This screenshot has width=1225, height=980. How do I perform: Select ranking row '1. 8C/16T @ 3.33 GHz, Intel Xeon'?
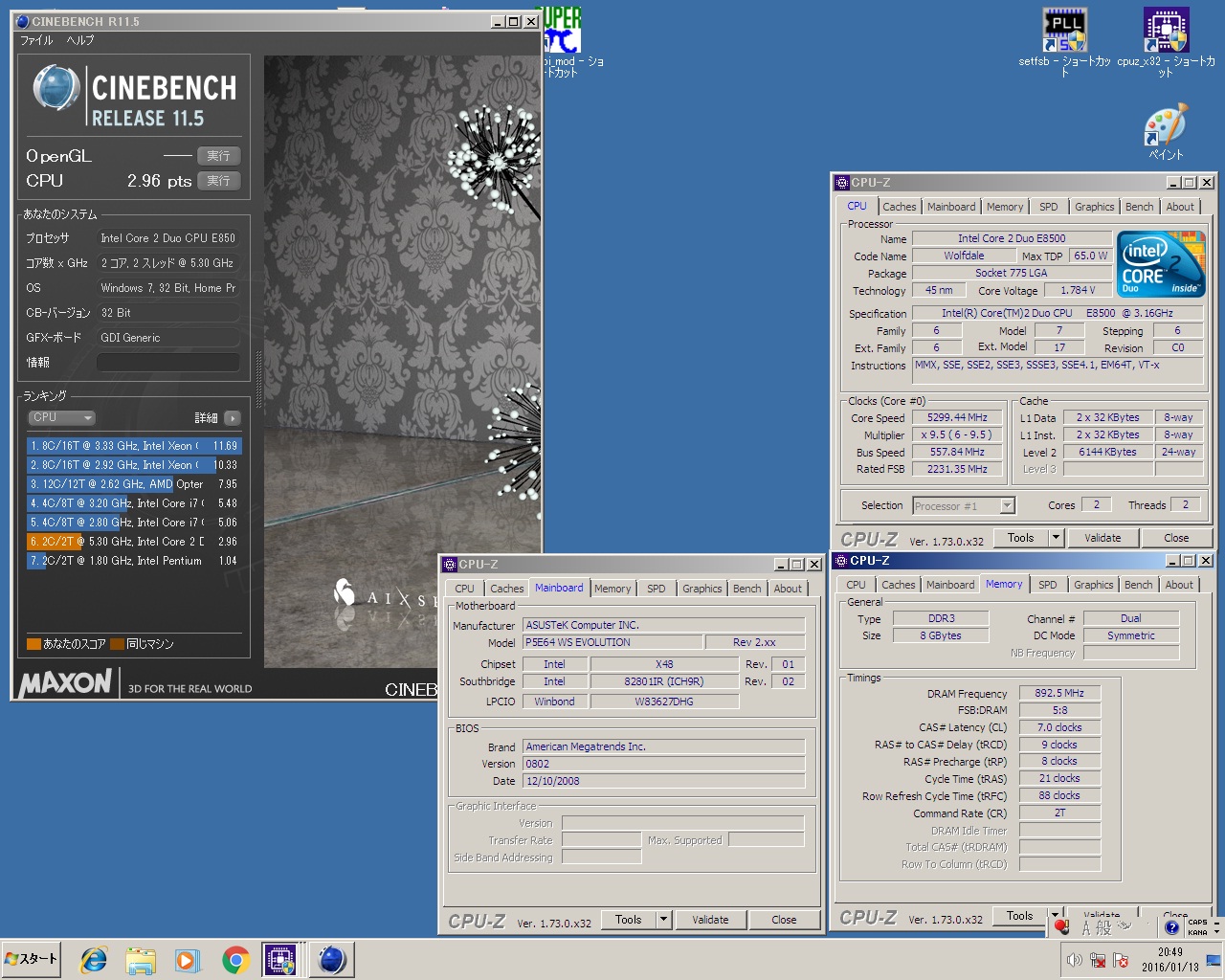click(x=134, y=445)
